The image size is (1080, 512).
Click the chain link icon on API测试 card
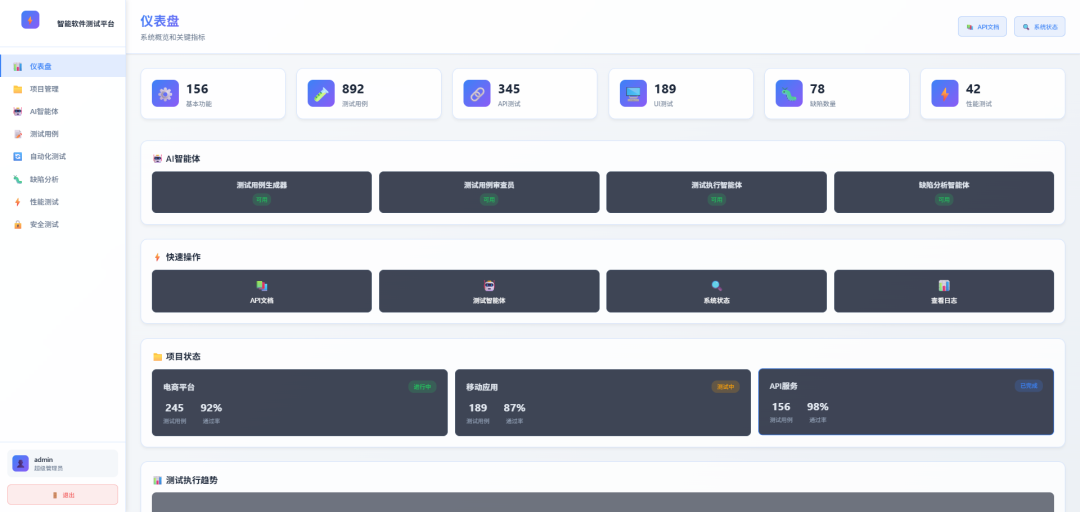pyautogui.click(x=477, y=94)
